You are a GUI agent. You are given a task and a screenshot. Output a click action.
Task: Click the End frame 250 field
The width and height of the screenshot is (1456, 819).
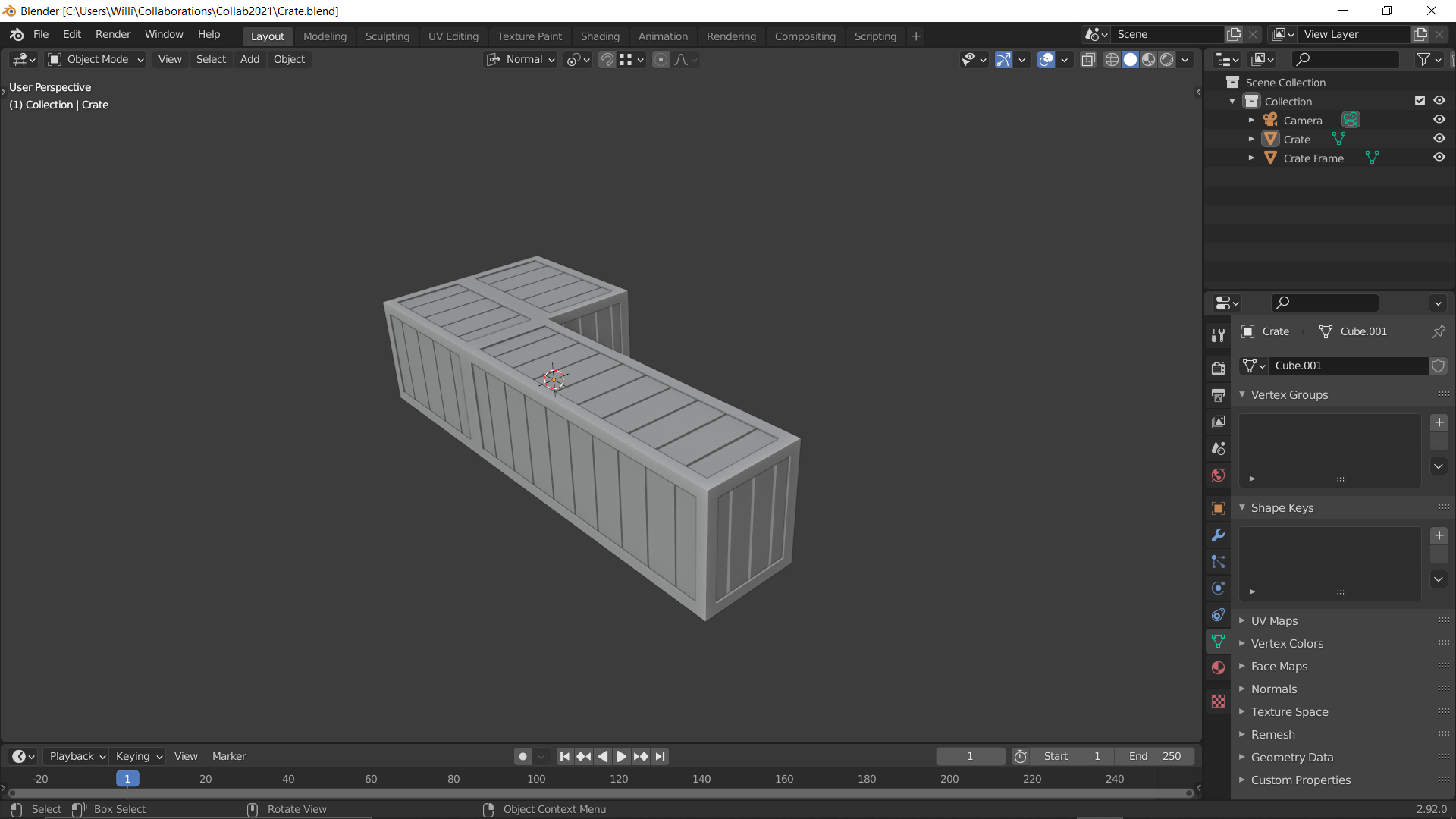point(1154,757)
